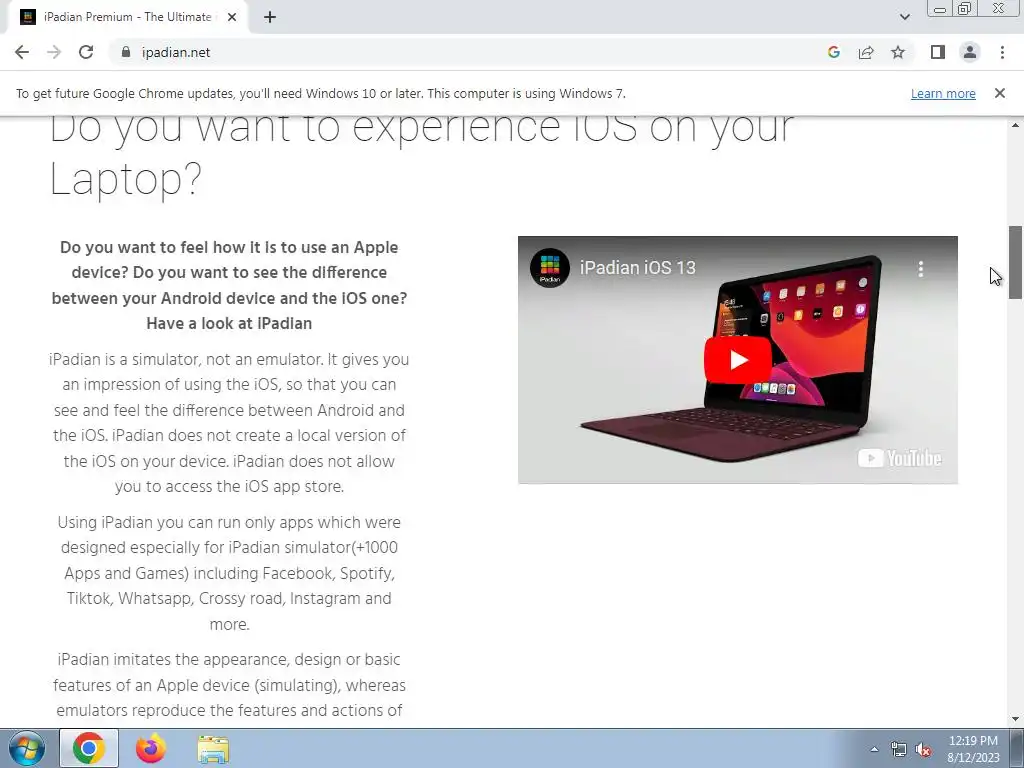Viewport: 1024px width, 768px height.
Task: Click the bold text 'Have a look at iPadian'
Action: (x=229, y=323)
